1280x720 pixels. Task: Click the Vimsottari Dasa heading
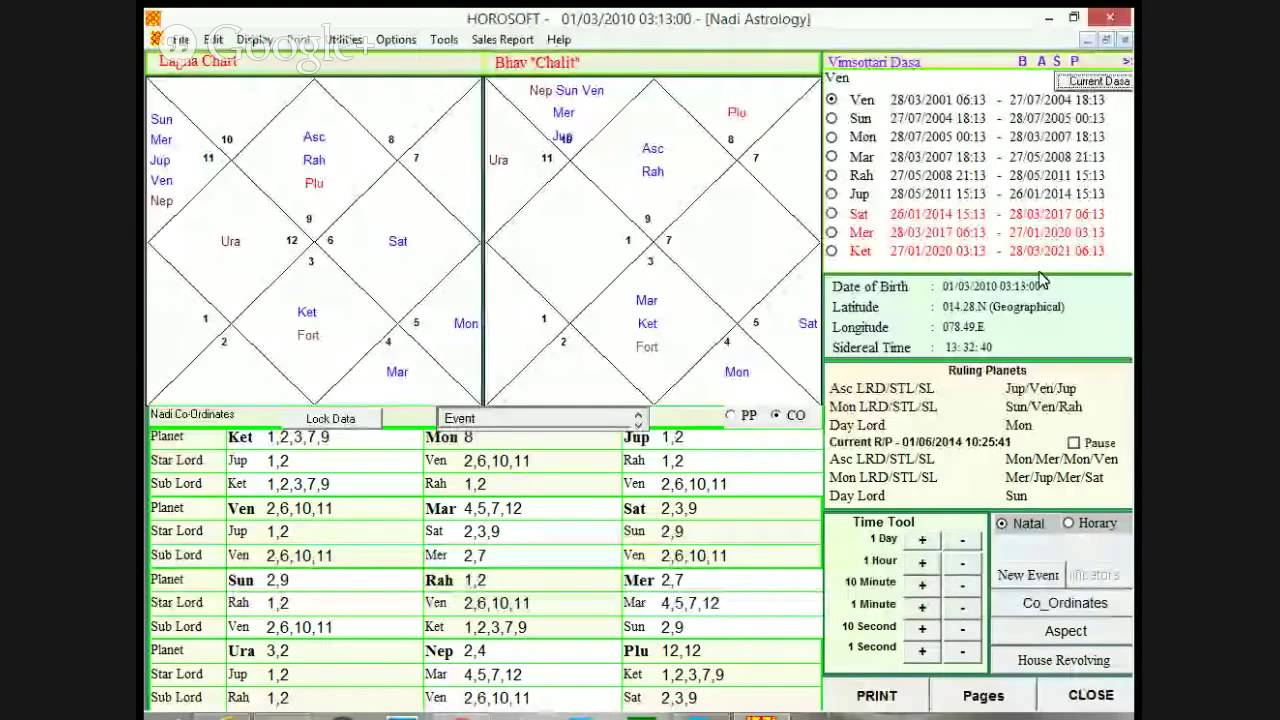[874, 62]
